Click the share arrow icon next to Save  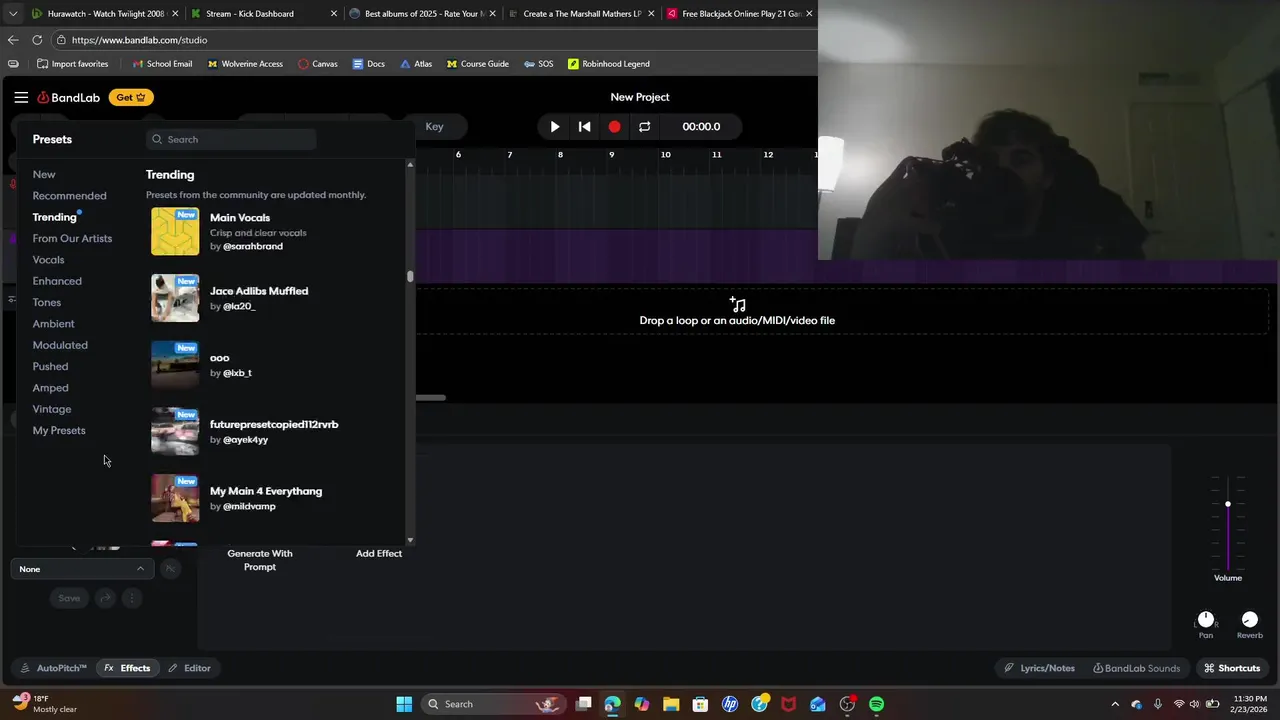106,598
